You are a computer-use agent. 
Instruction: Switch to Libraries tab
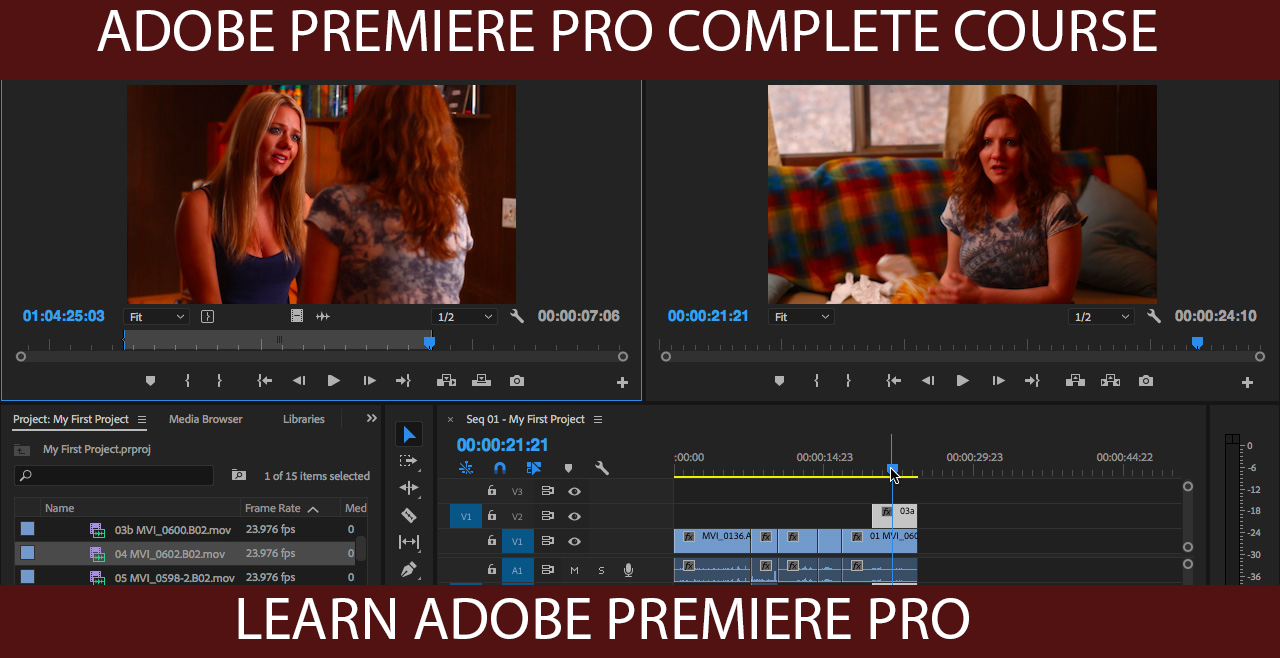[x=303, y=419]
